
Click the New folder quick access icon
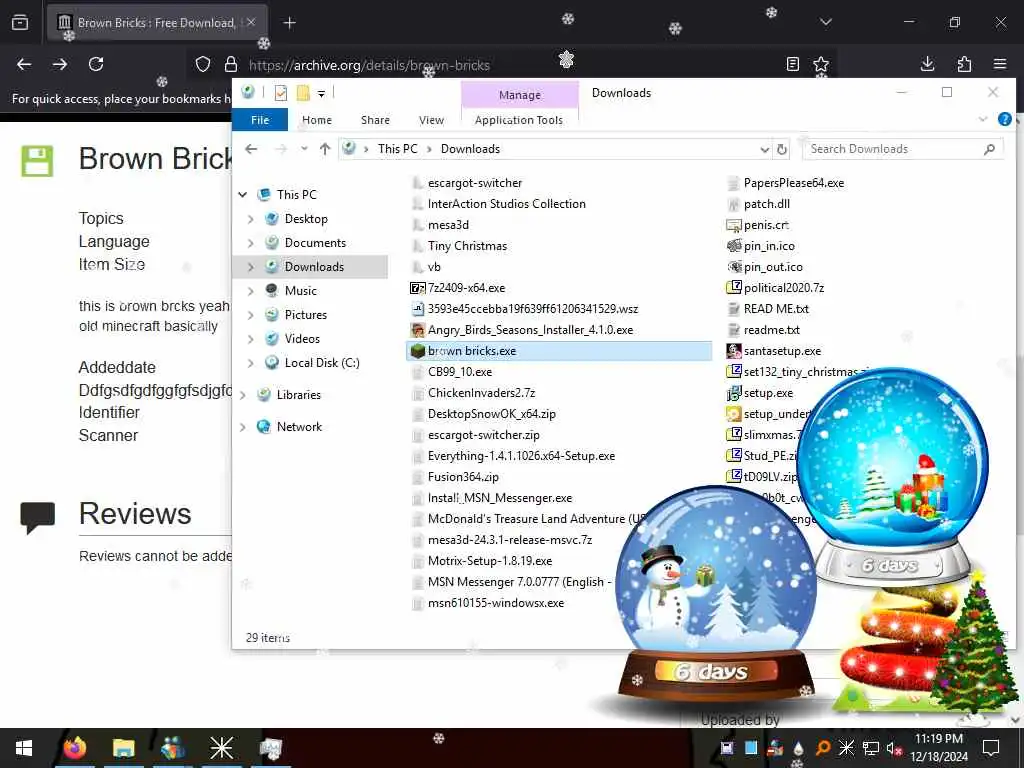[303, 93]
